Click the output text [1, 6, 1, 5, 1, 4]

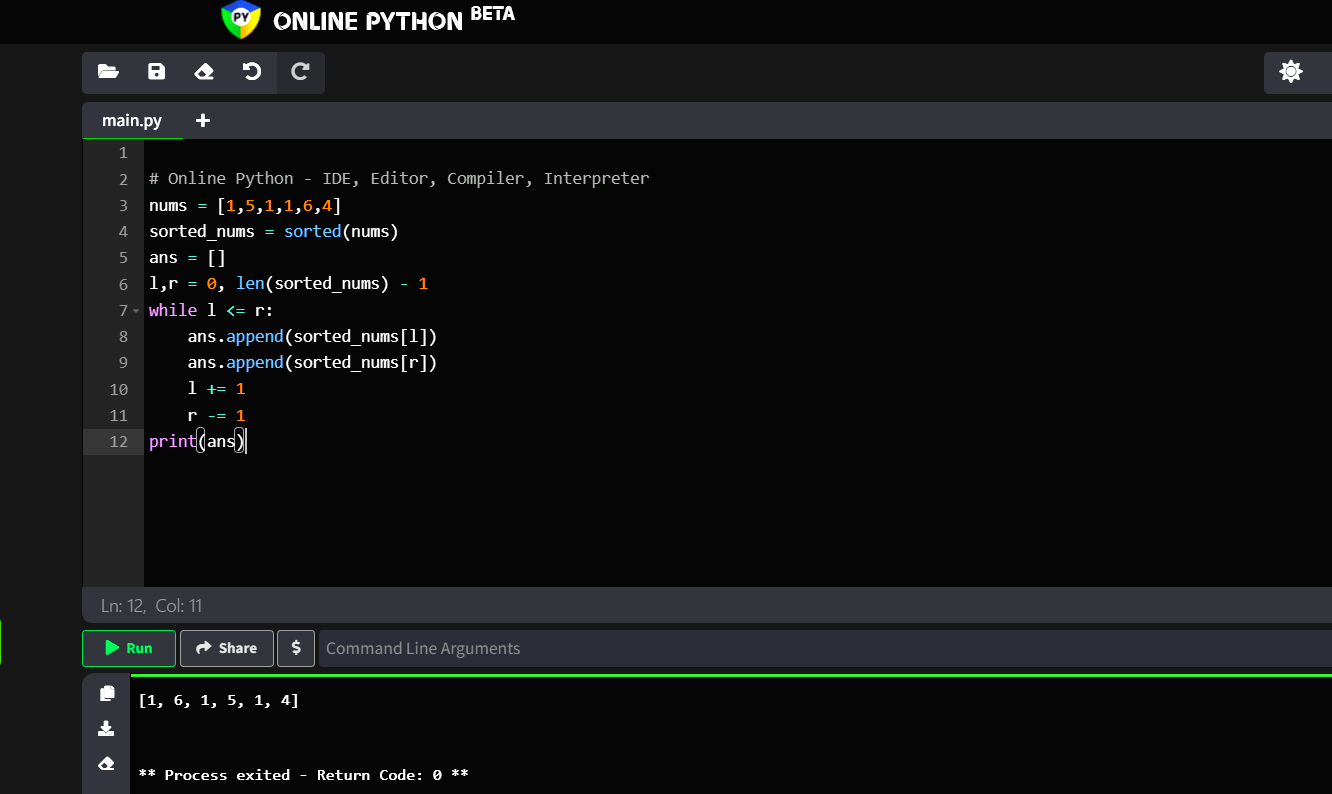(218, 700)
